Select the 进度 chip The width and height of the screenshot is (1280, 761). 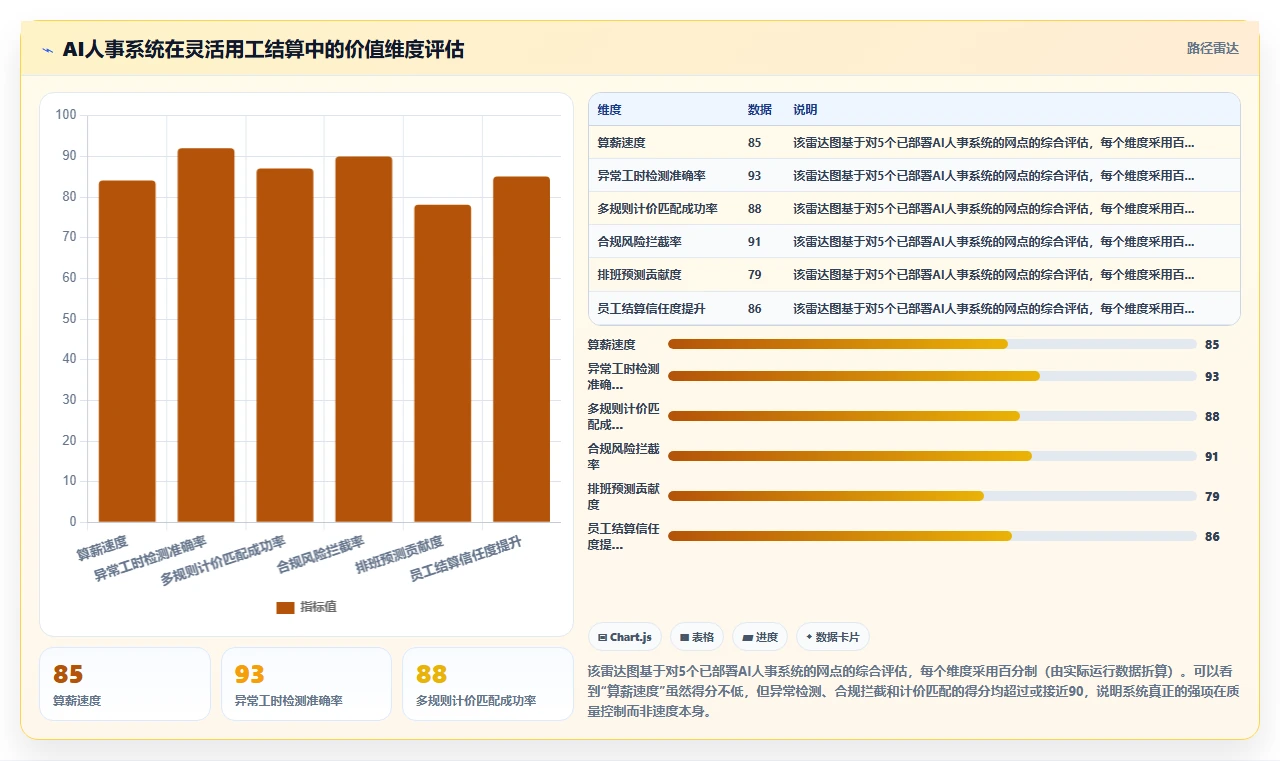(x=760, y=637)
